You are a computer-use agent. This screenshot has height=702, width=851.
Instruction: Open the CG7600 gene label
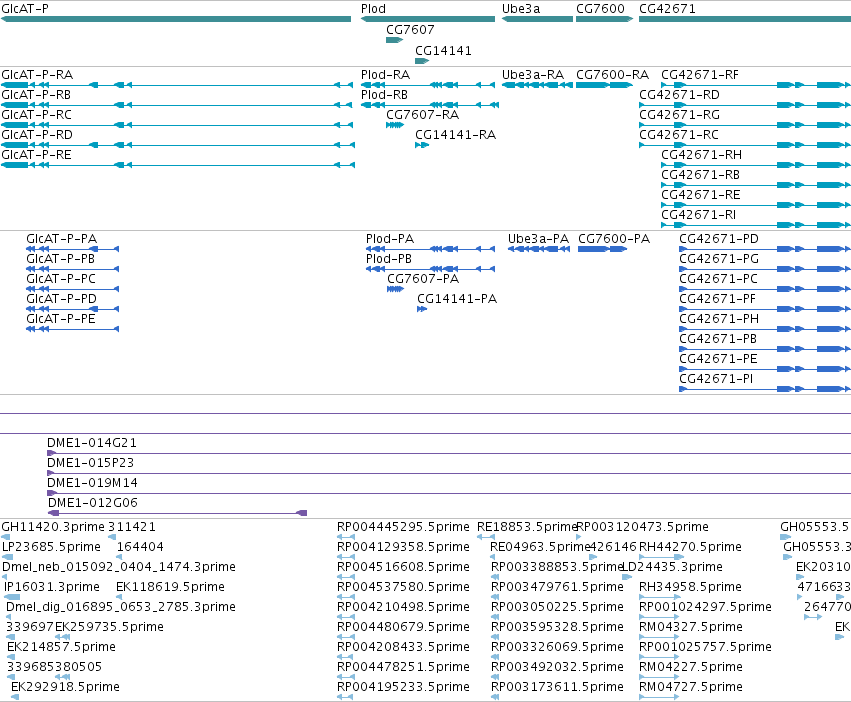coord(600,9)
